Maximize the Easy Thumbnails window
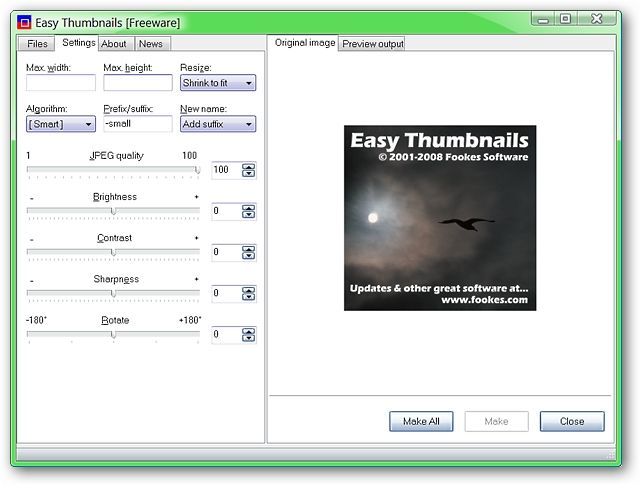640x485 pixels. (565, 19)
